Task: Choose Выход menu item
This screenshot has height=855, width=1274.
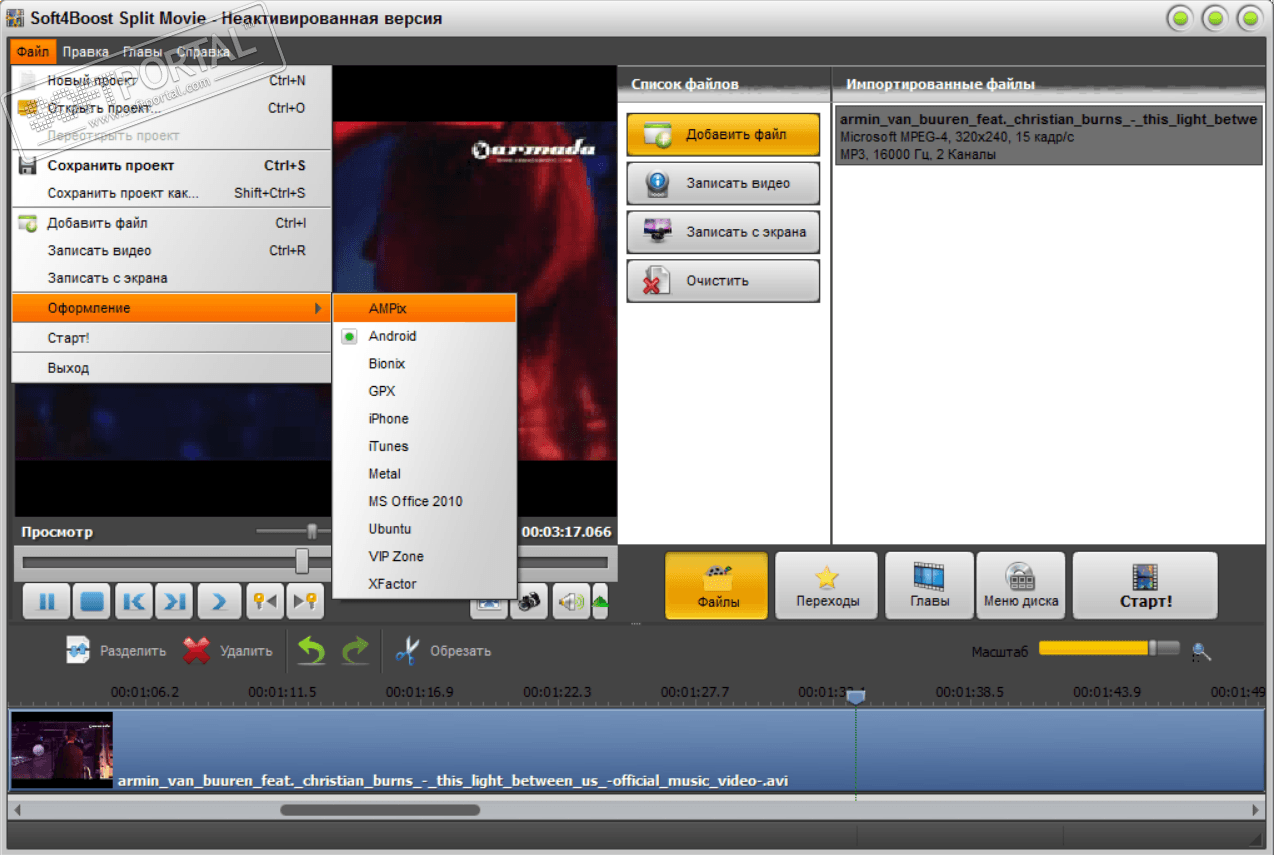Action: coord(171,368)
